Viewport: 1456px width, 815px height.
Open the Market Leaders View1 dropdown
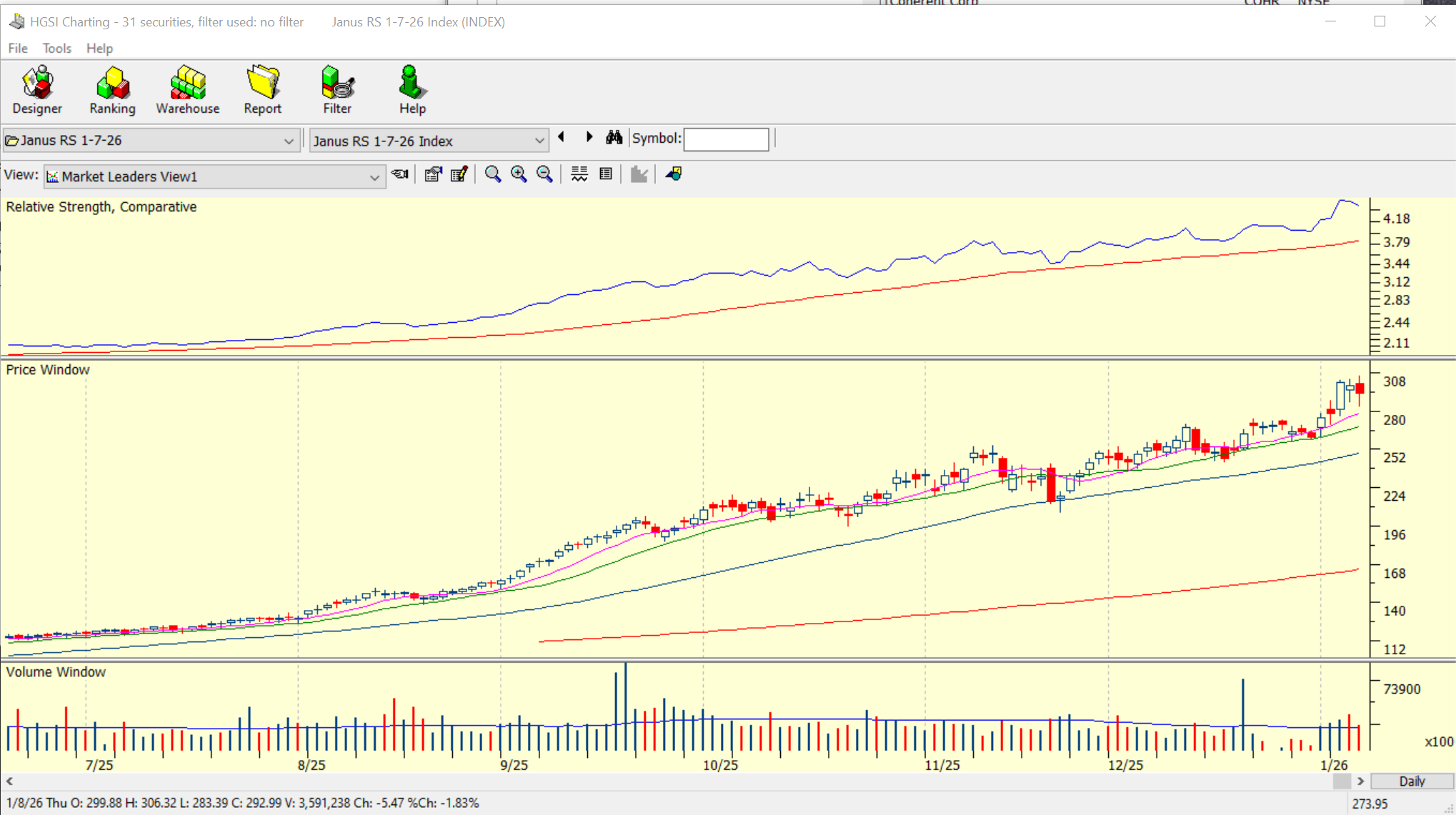click(374, 177)
